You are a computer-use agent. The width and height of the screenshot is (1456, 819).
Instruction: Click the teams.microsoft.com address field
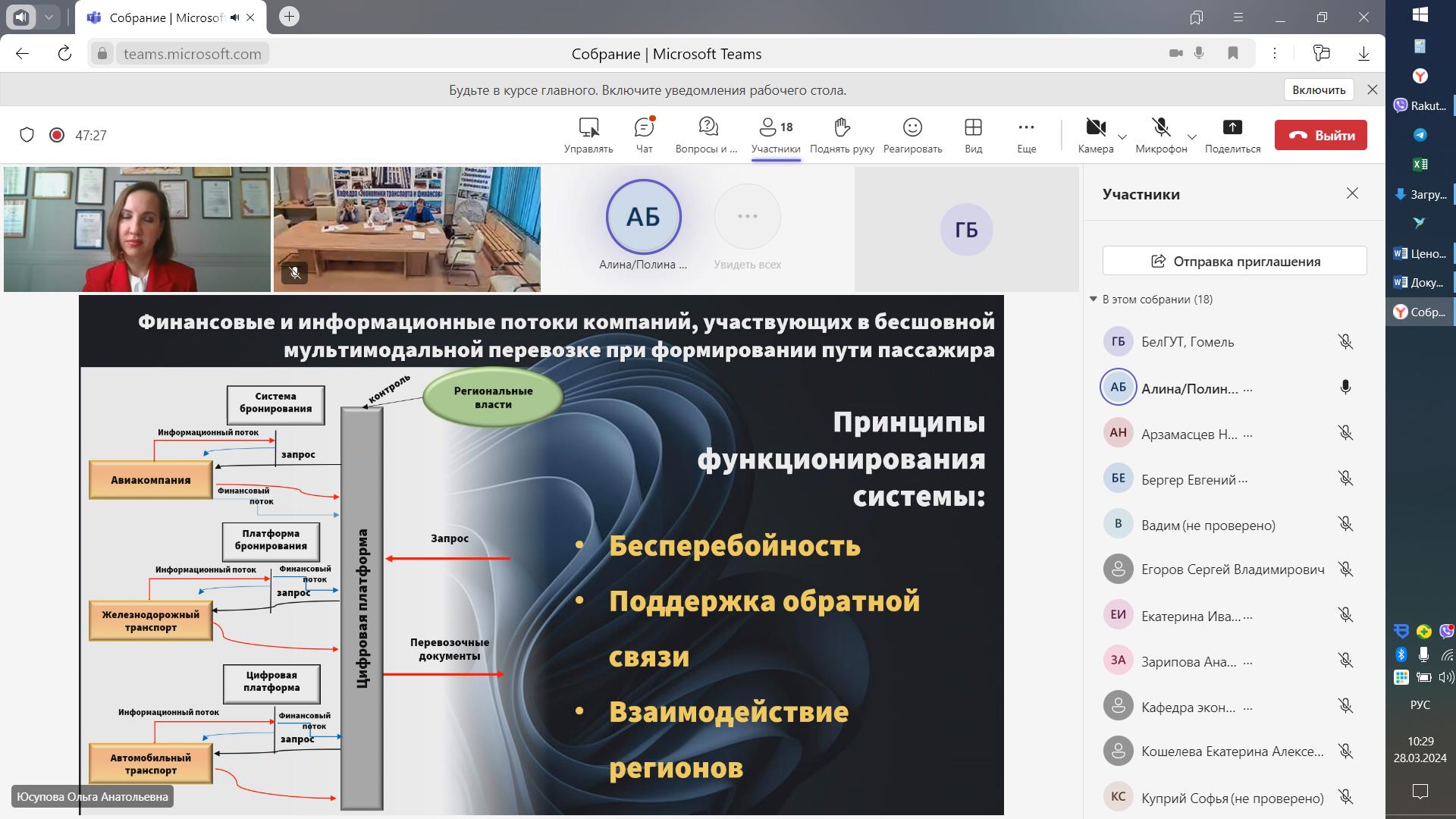192,54
